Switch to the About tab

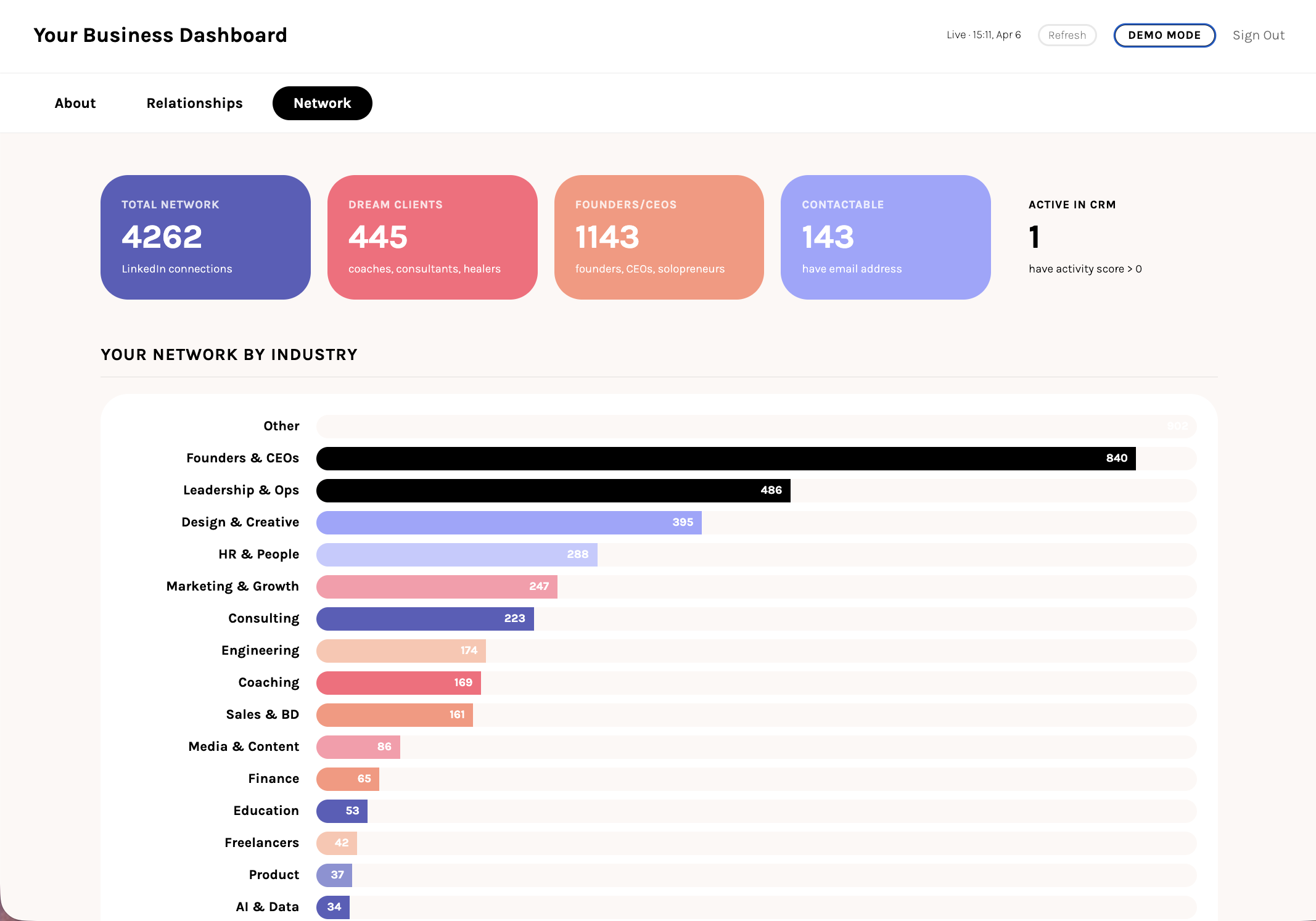(x=75, y=103)
